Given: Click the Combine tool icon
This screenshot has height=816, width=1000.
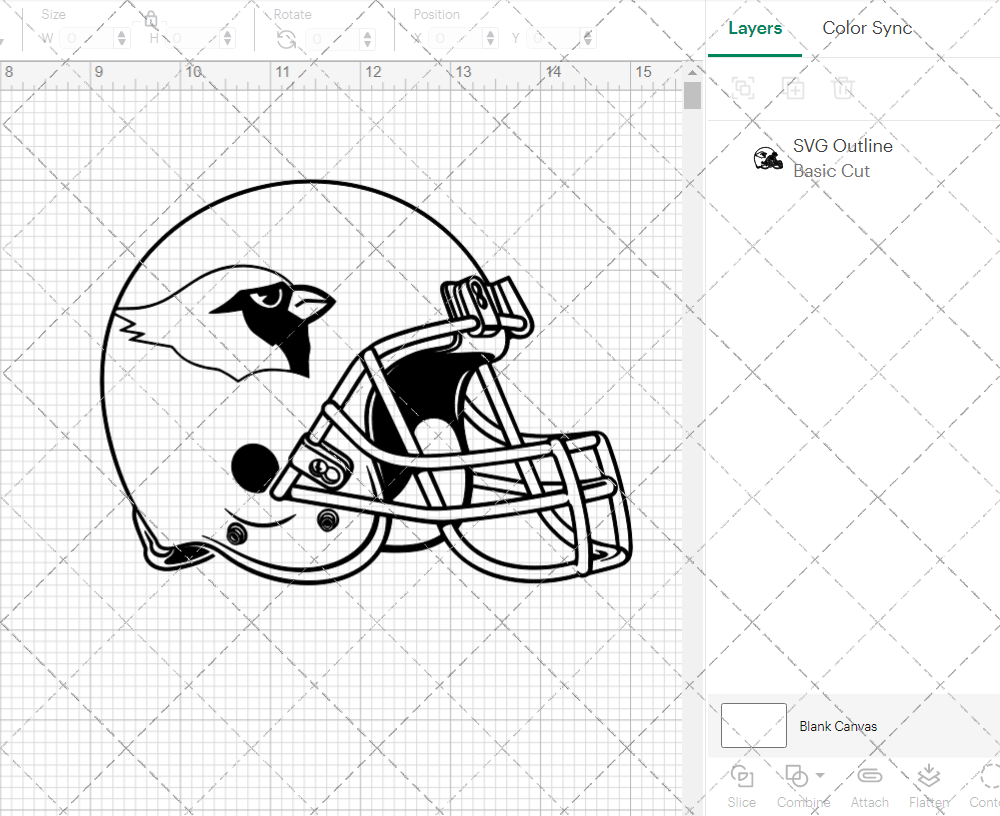Looking at the screenshot, I should coord(797,776).
